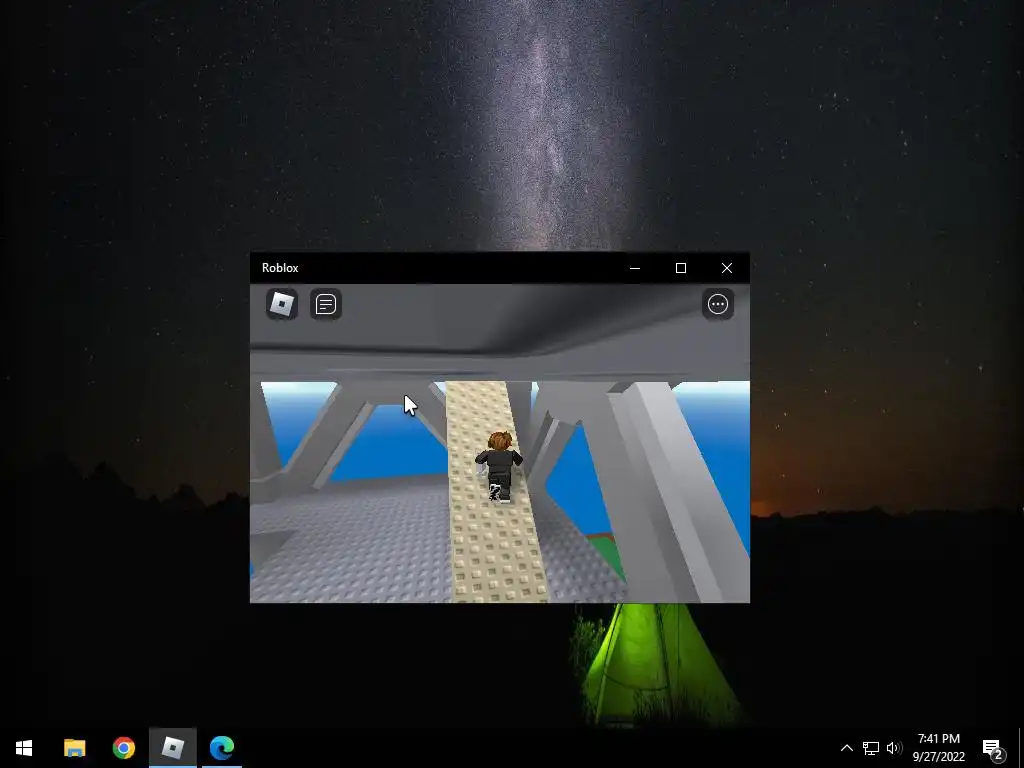Close the Roblox window
Viewport: 1024px width, 768px height.
727,268
